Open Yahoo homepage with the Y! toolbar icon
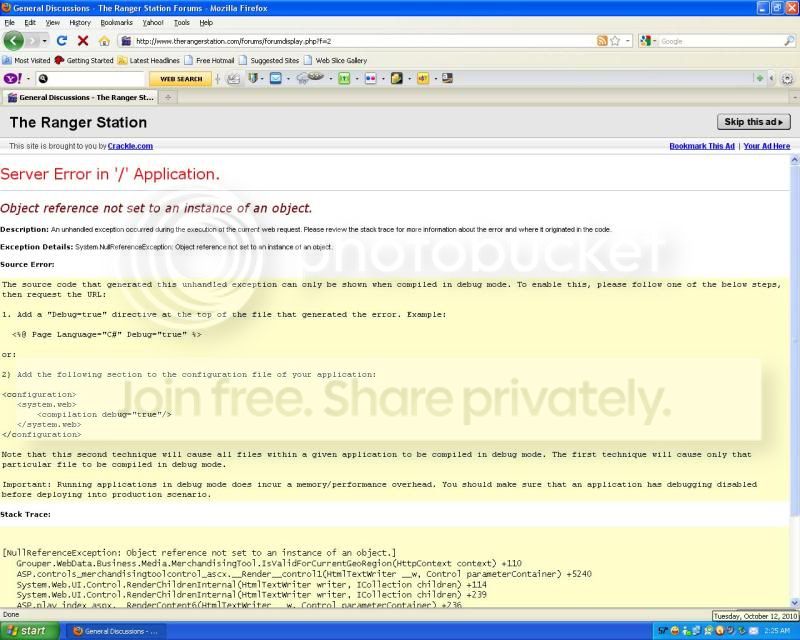The height and width of the screenshot is (640, 800). (x=10, y=78)
